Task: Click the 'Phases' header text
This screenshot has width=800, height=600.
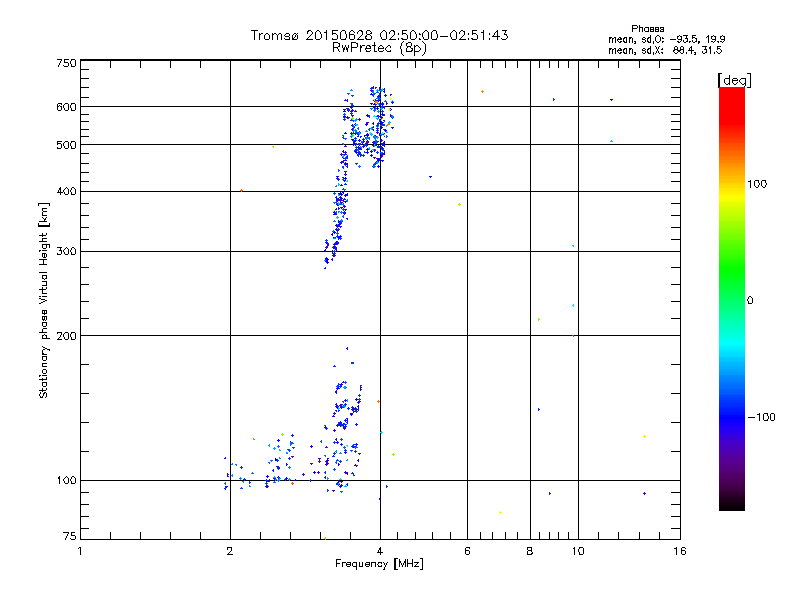Action: 647,29
